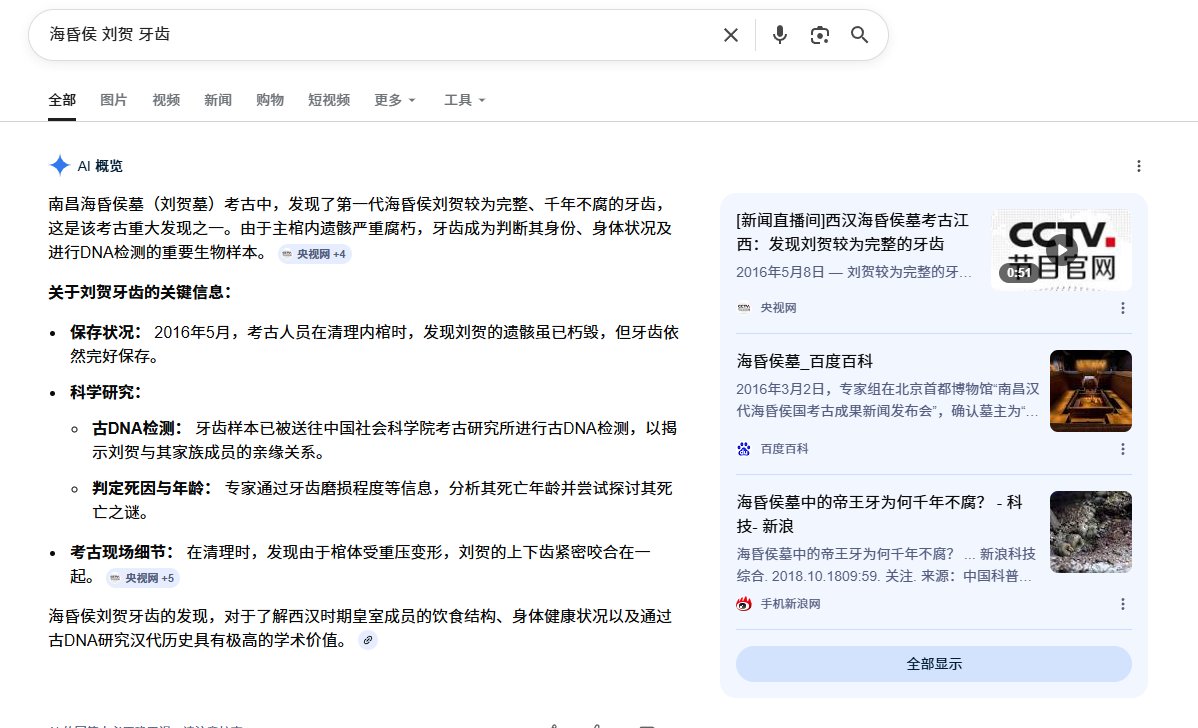
Task: Click the 保存状况 bullet label
Action: tap(105, 332)
